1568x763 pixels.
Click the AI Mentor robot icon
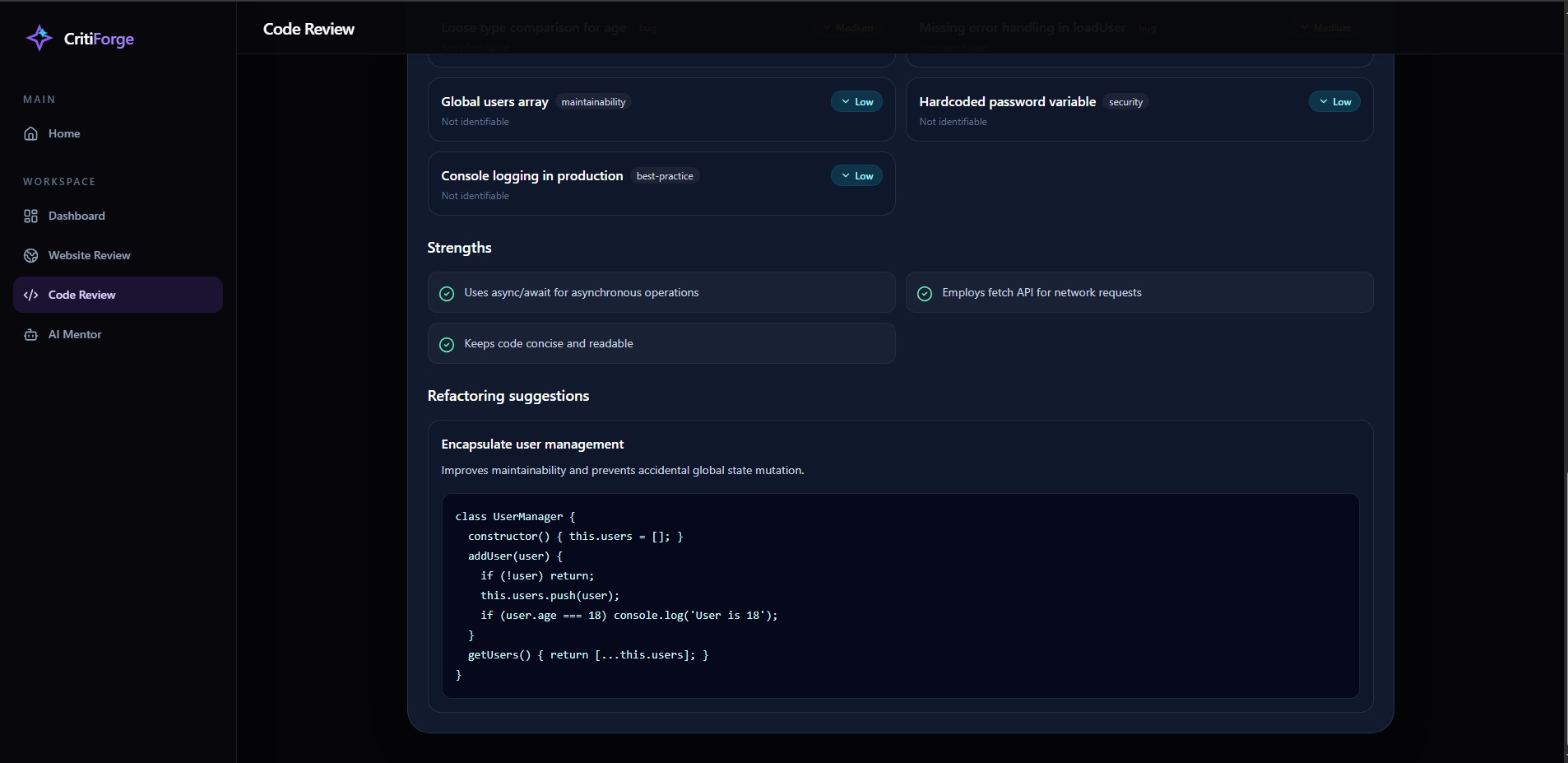[x=31, y=334]
